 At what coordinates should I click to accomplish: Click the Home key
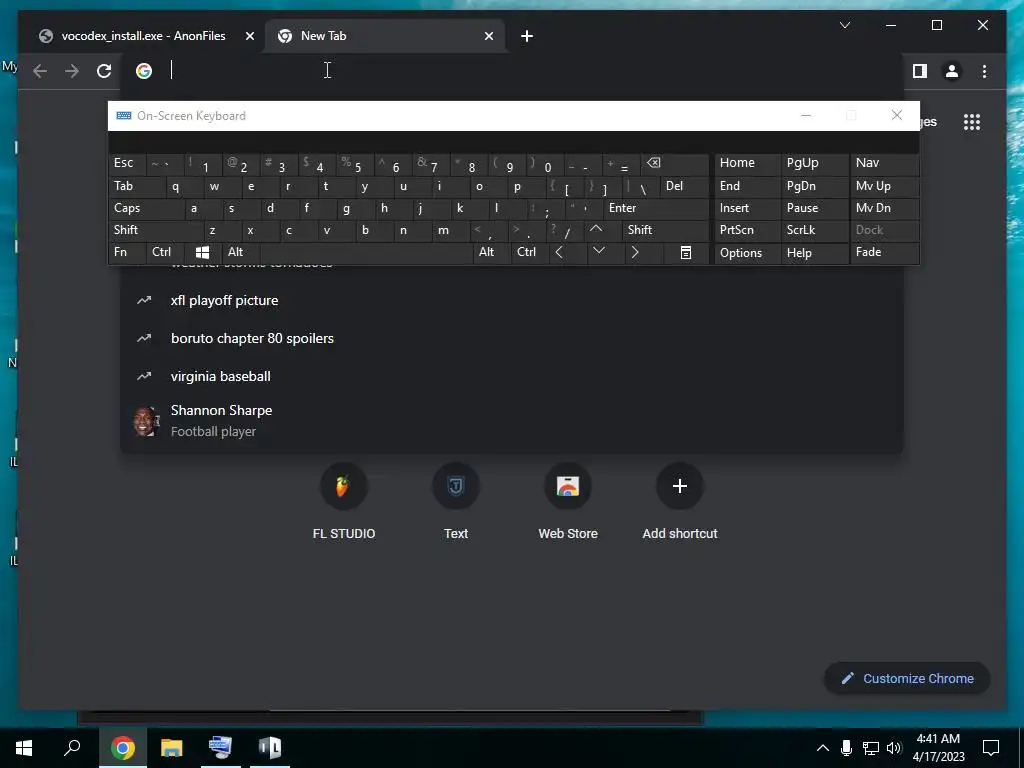[748, 163]
